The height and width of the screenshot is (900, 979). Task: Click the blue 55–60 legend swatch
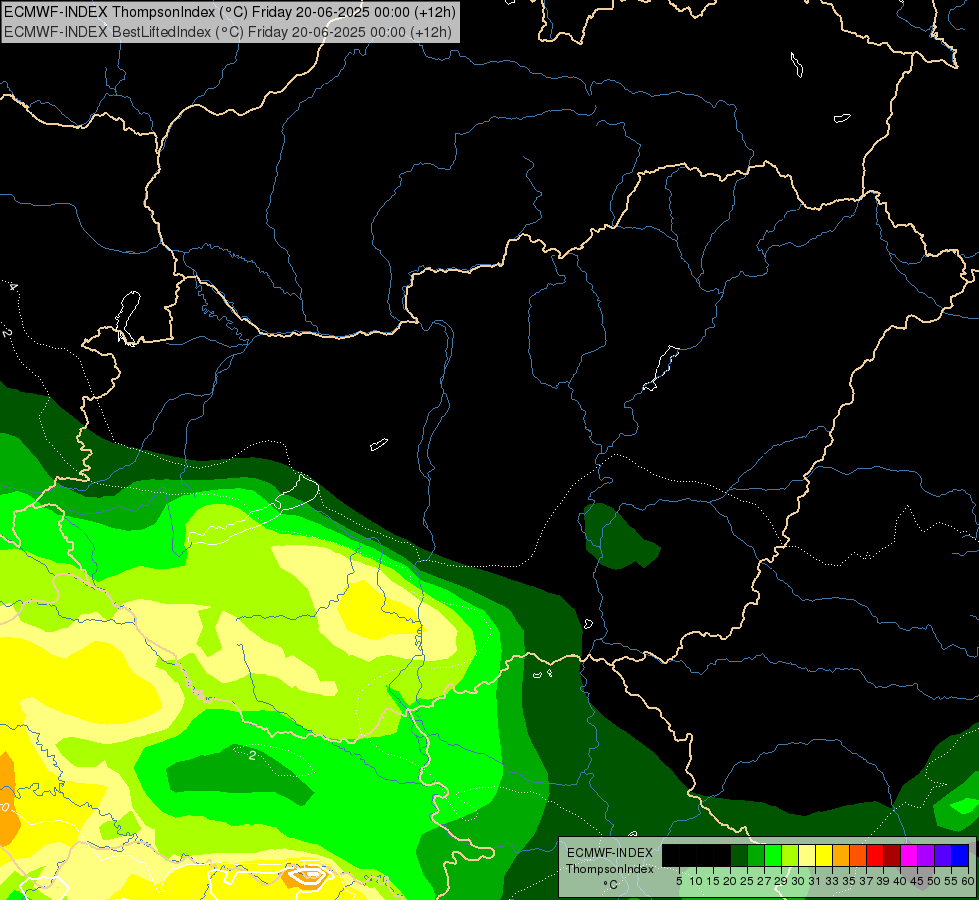tap(960, 855)
